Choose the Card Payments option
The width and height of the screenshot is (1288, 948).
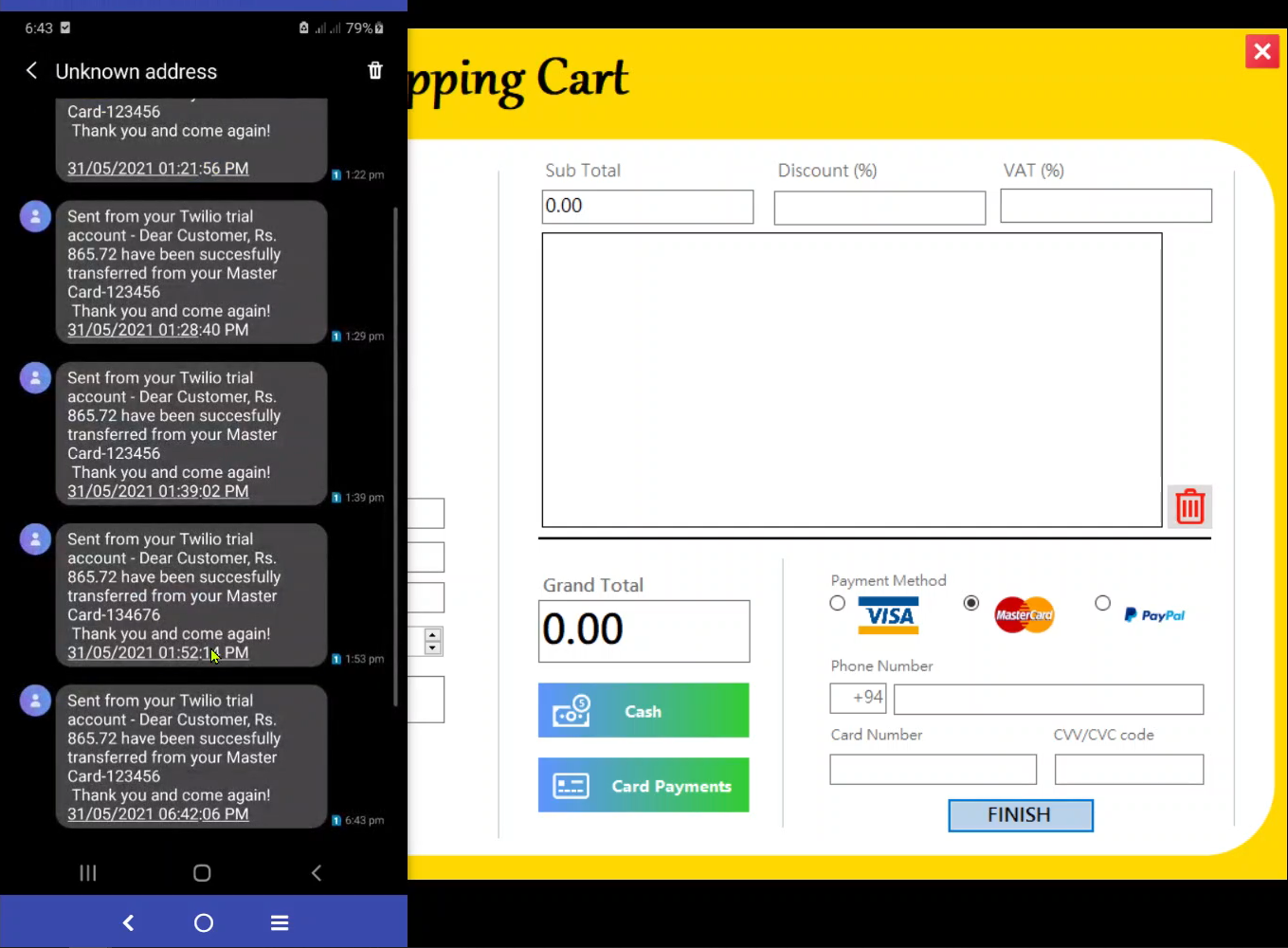coord(644,785)
